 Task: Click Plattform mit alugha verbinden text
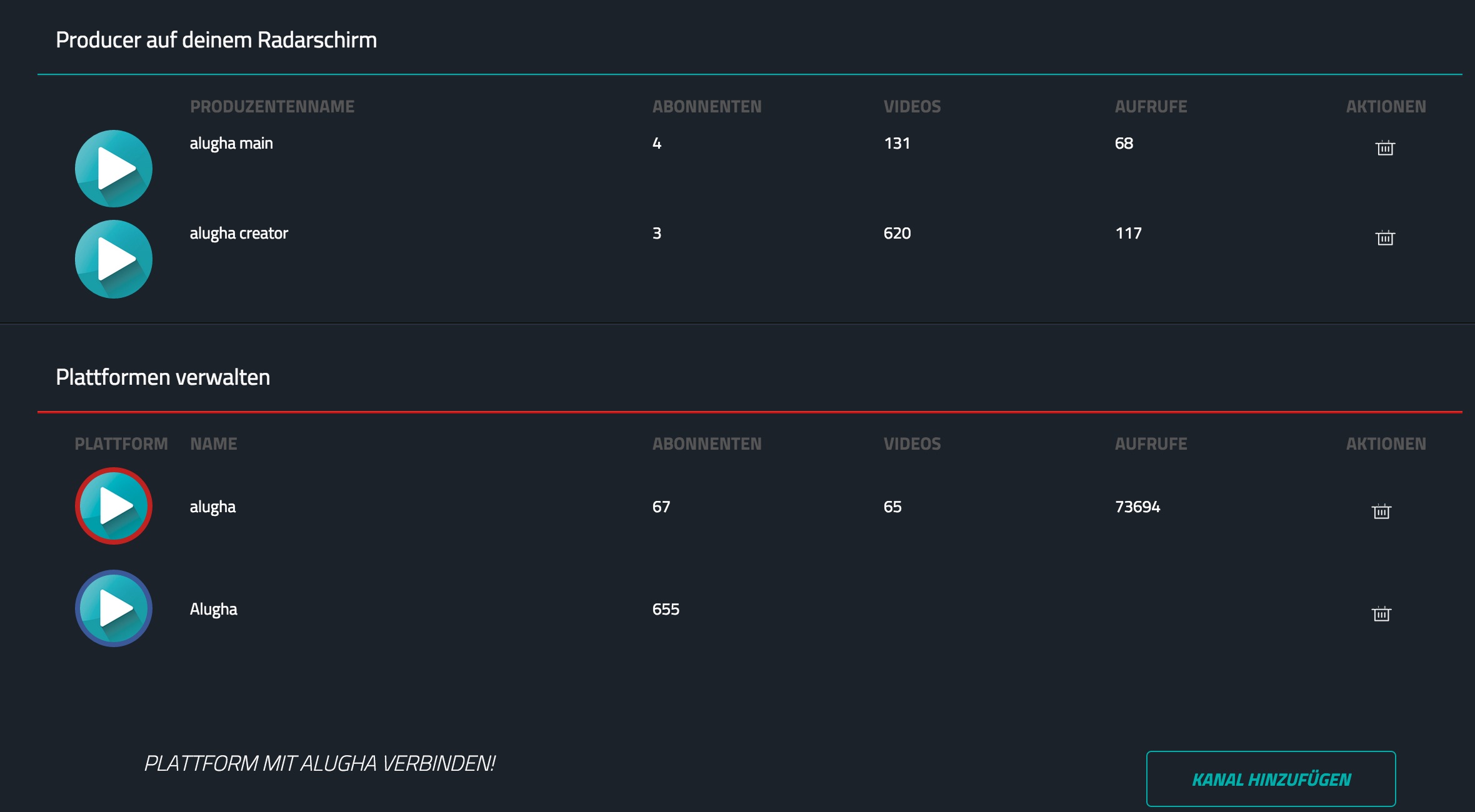click(320, 763)
